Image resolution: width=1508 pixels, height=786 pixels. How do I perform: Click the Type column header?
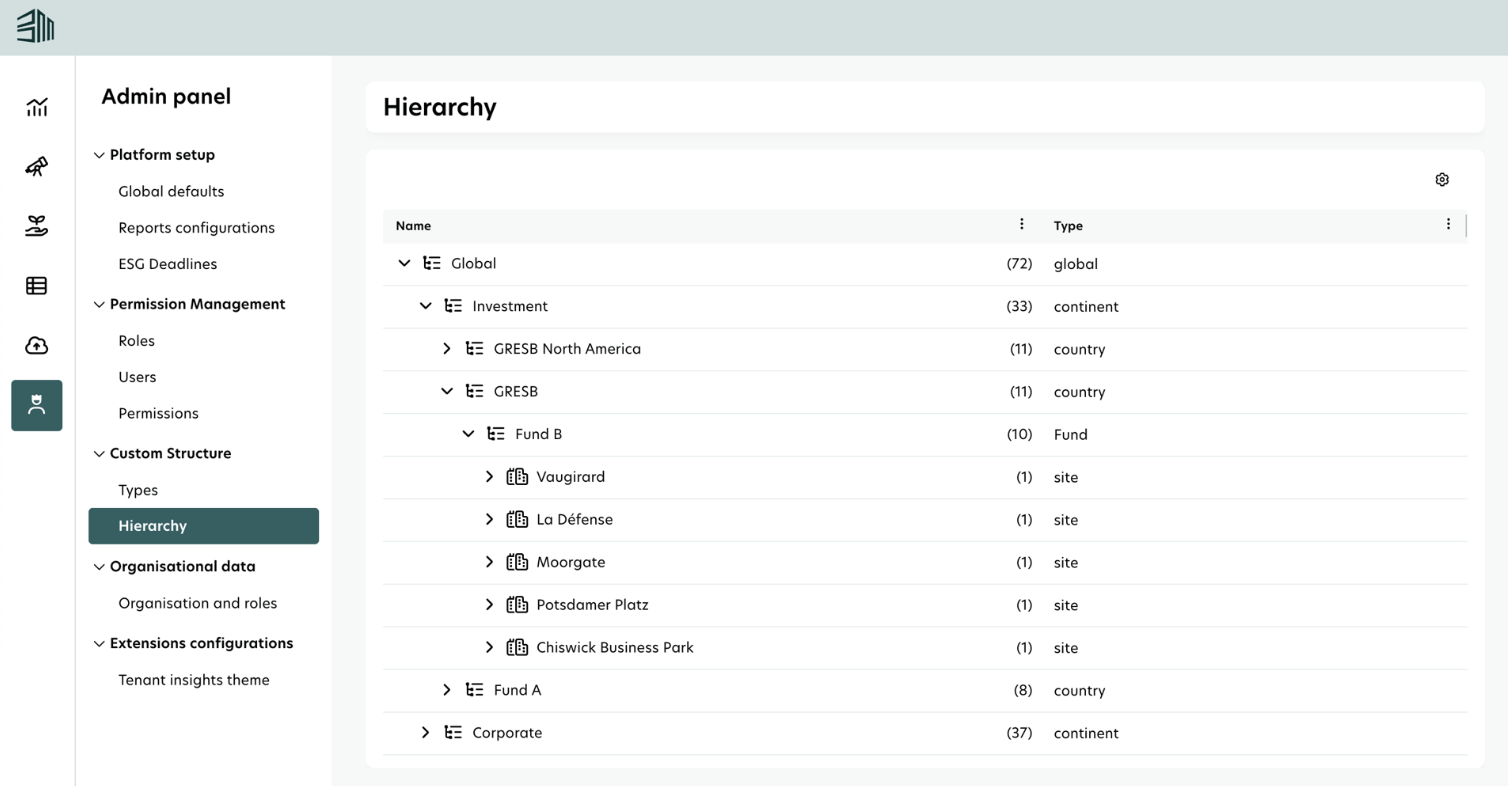(1068, 226)
